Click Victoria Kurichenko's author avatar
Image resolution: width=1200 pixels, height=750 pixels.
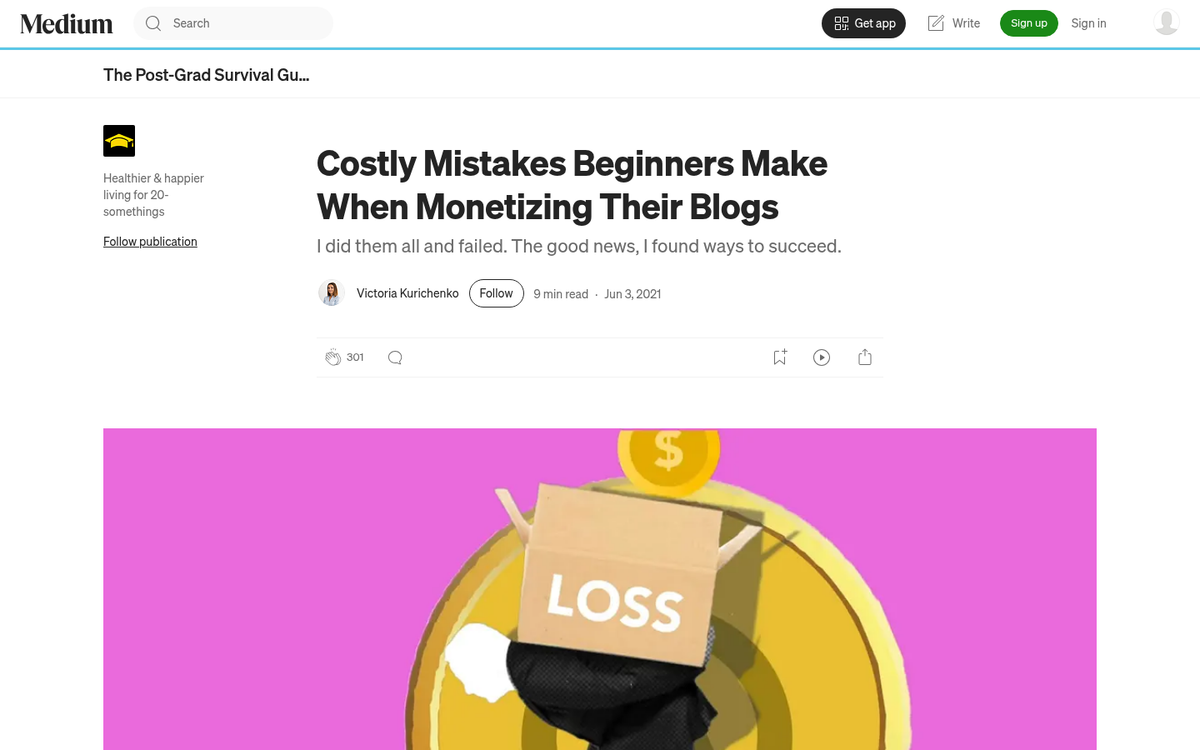331,293
